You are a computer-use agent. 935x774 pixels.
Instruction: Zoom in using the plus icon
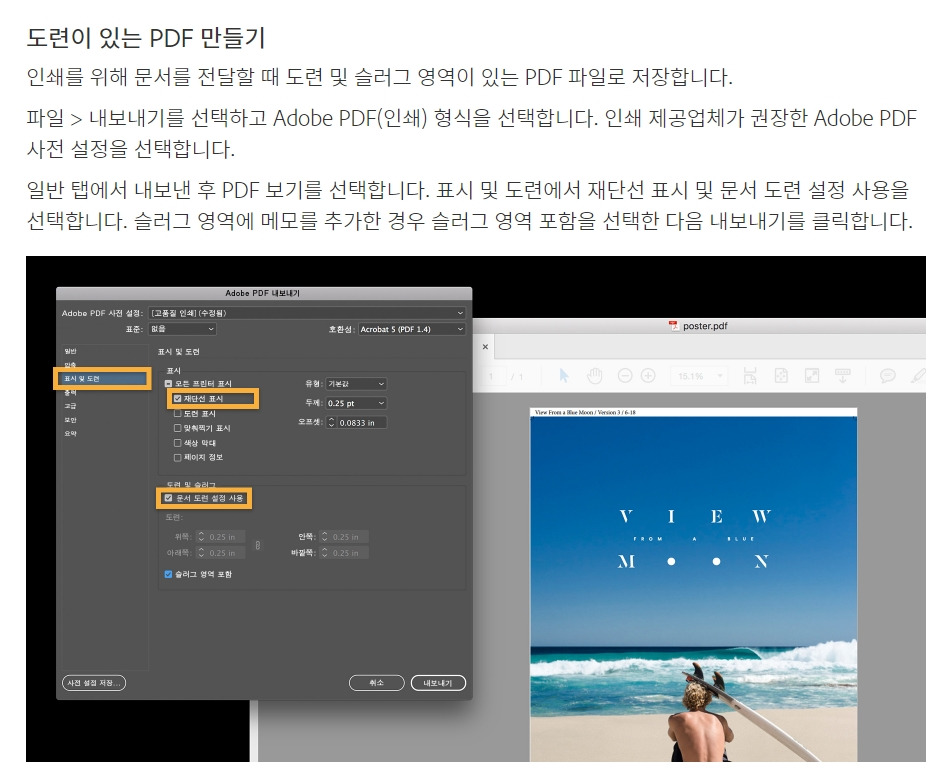tap(647, 374)
